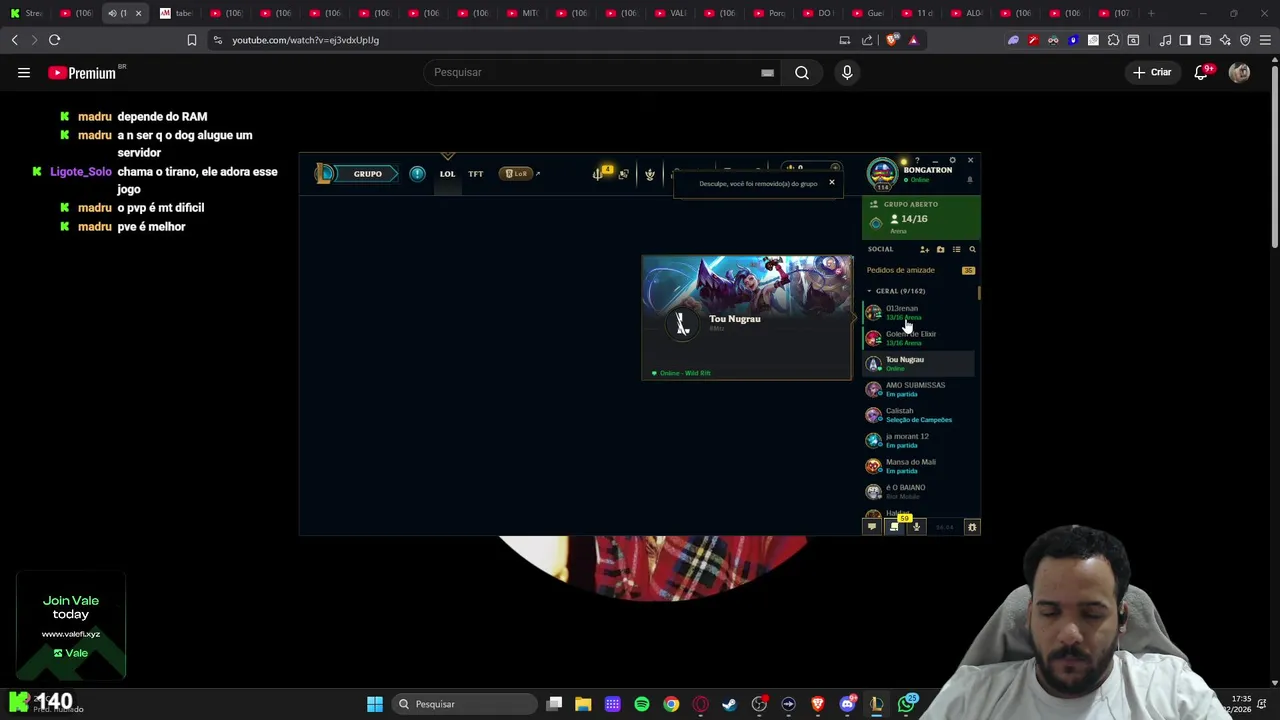Toggle the voice microphone icon in Social footer

(x=916, y=527)
